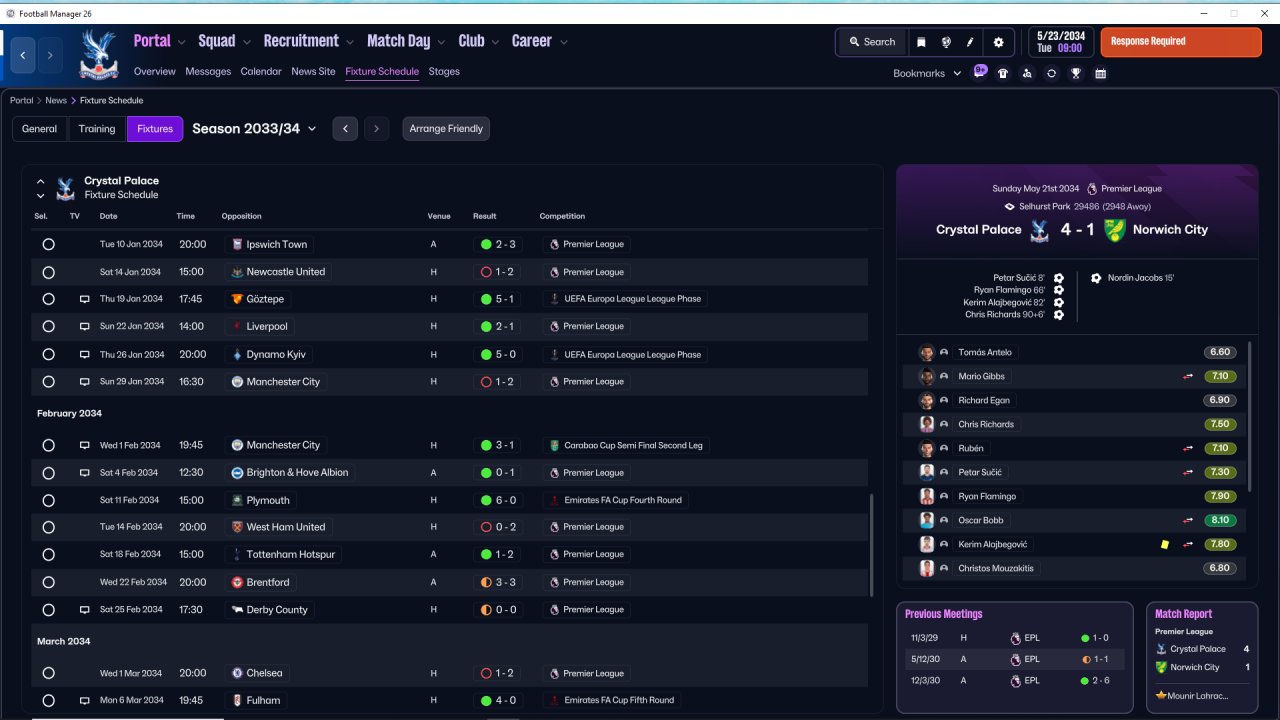Image resolution: width=1280 pixels, height=720 pixels.
Task: Open the Stages sub-tab
Action: pos(444,72)
